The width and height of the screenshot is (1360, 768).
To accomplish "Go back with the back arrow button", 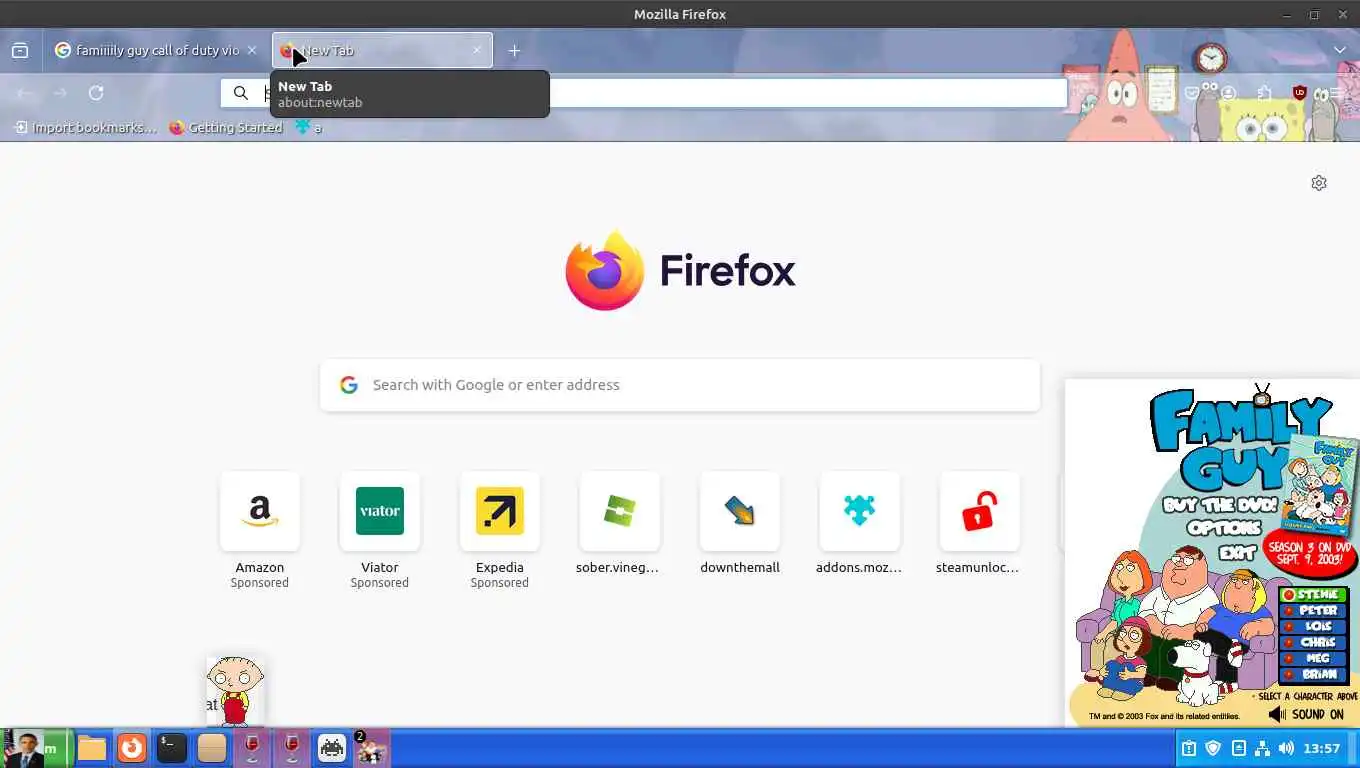I will point(25,93).
